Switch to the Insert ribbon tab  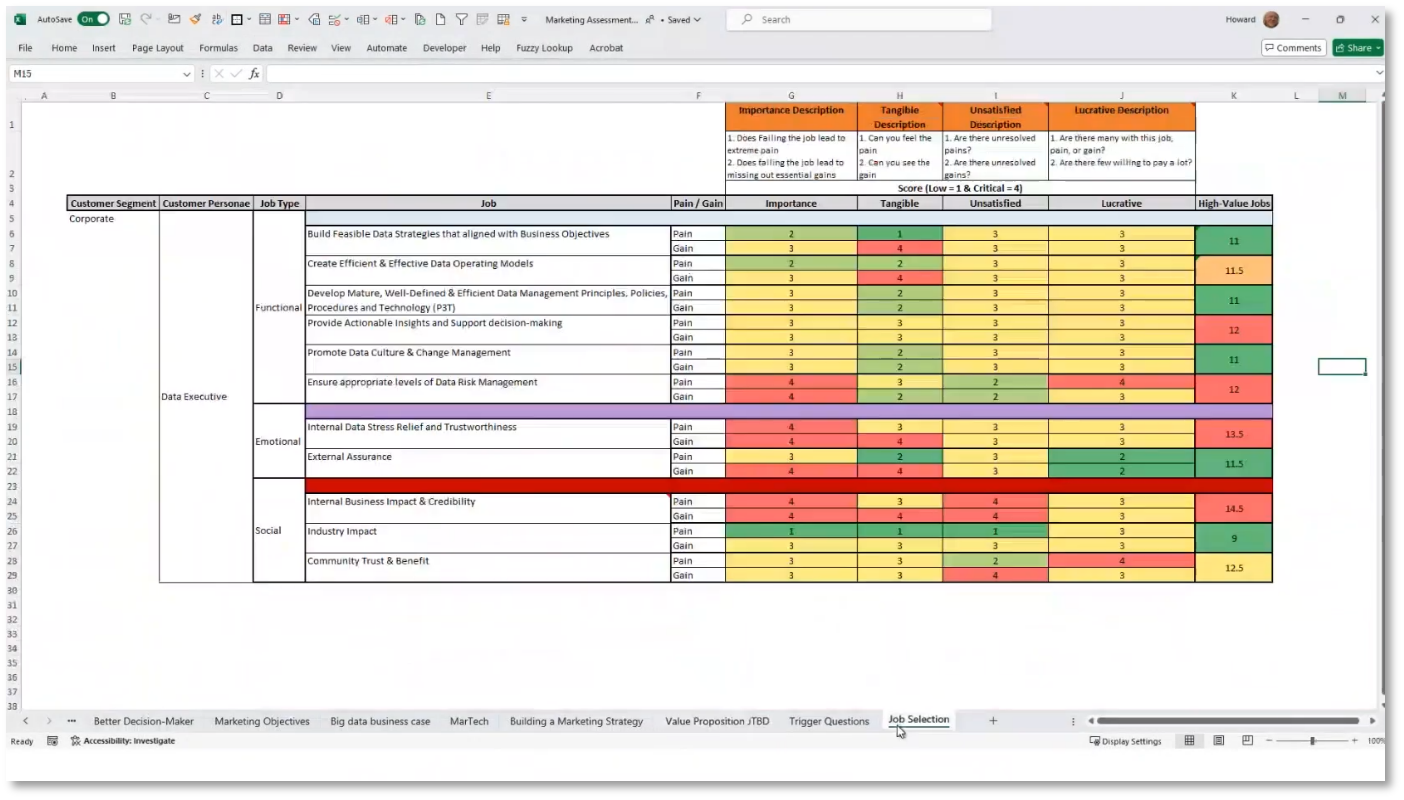[x=104, y=48]
